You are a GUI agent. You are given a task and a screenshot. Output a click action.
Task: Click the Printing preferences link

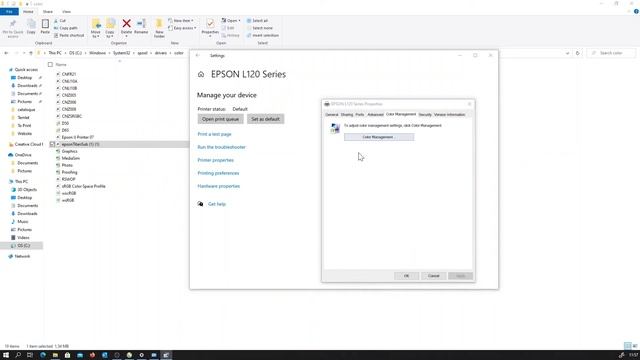(218, 173)
